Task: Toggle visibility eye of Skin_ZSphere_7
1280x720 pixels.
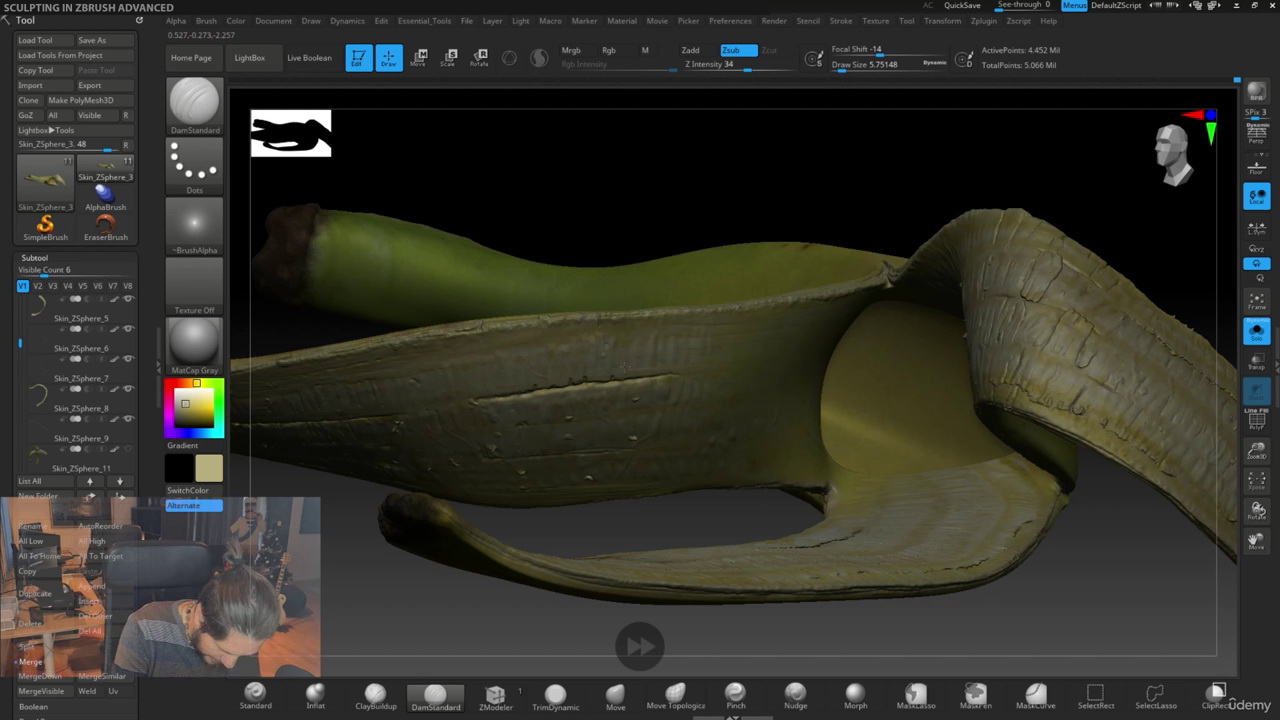Action: tap(128, 359)
